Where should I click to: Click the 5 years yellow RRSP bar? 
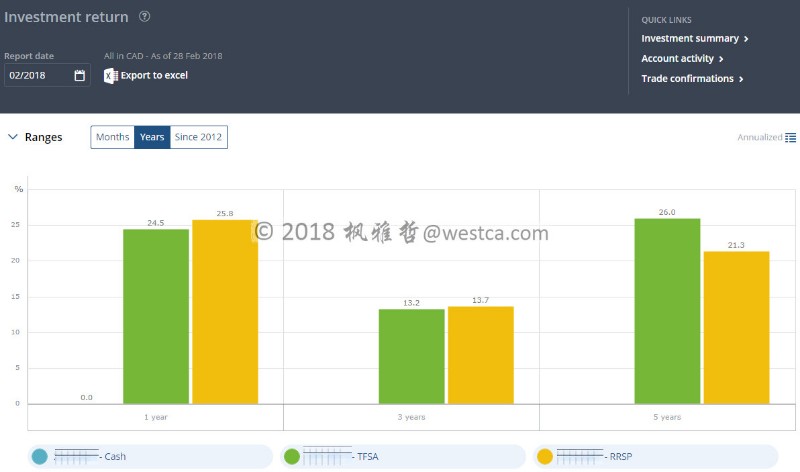737,326
